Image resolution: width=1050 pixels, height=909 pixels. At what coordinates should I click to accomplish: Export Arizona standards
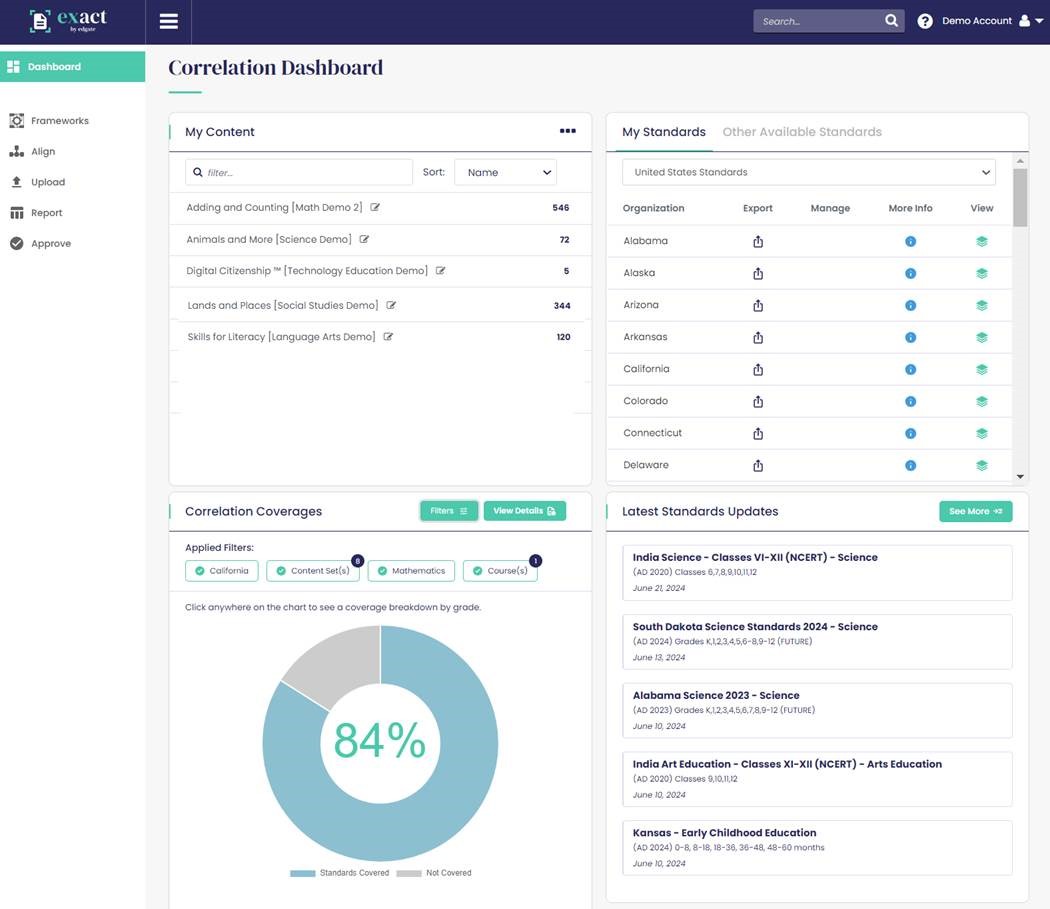757,305
